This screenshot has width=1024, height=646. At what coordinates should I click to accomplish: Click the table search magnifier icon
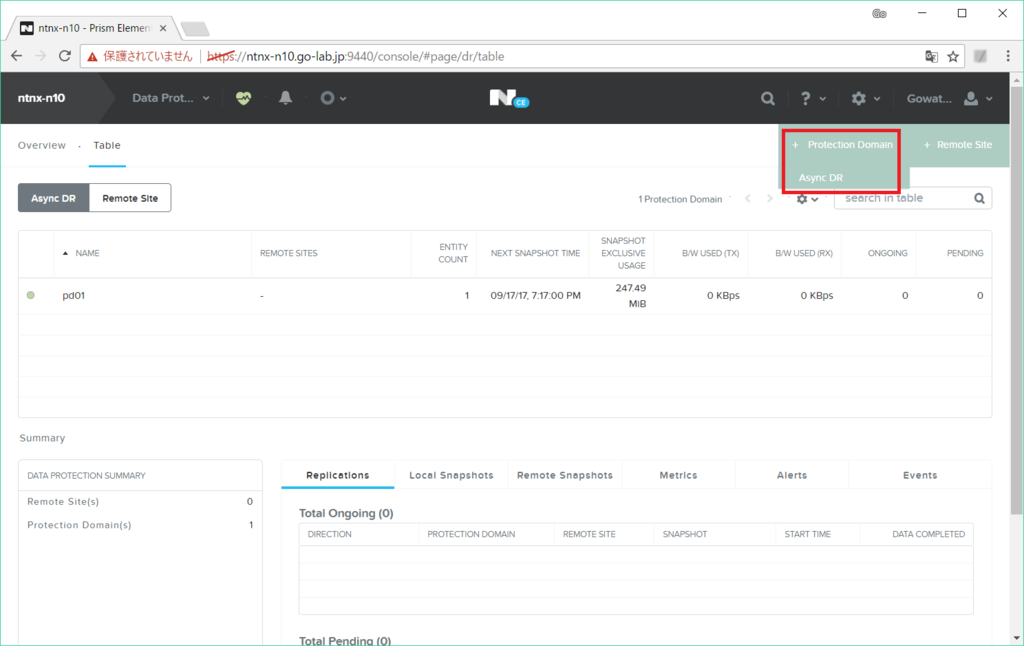pyautogui.click(x=980, y=199)
